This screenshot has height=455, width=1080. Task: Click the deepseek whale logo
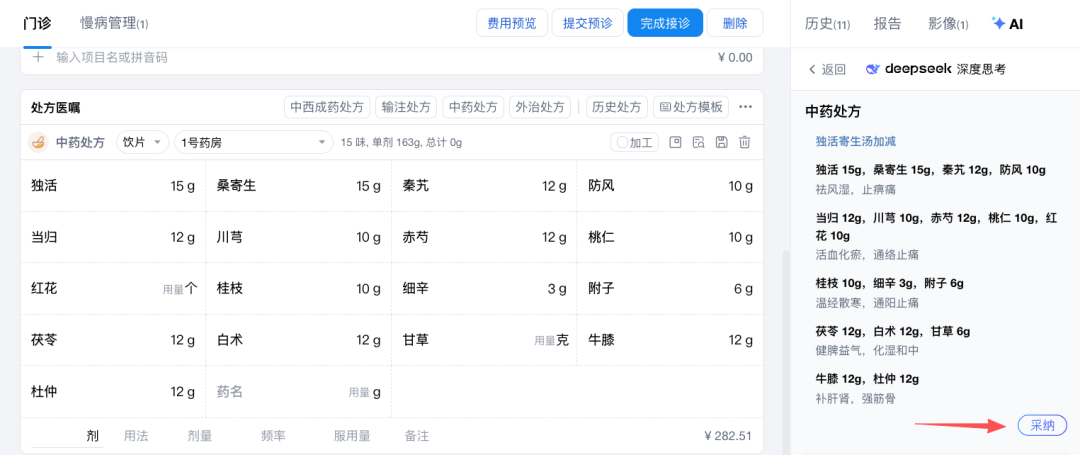tap(873, 69)
